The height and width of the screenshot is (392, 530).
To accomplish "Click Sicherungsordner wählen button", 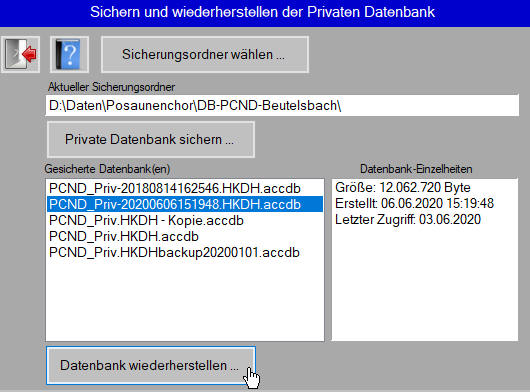I will pyautogui.click(x=205, y=54).
